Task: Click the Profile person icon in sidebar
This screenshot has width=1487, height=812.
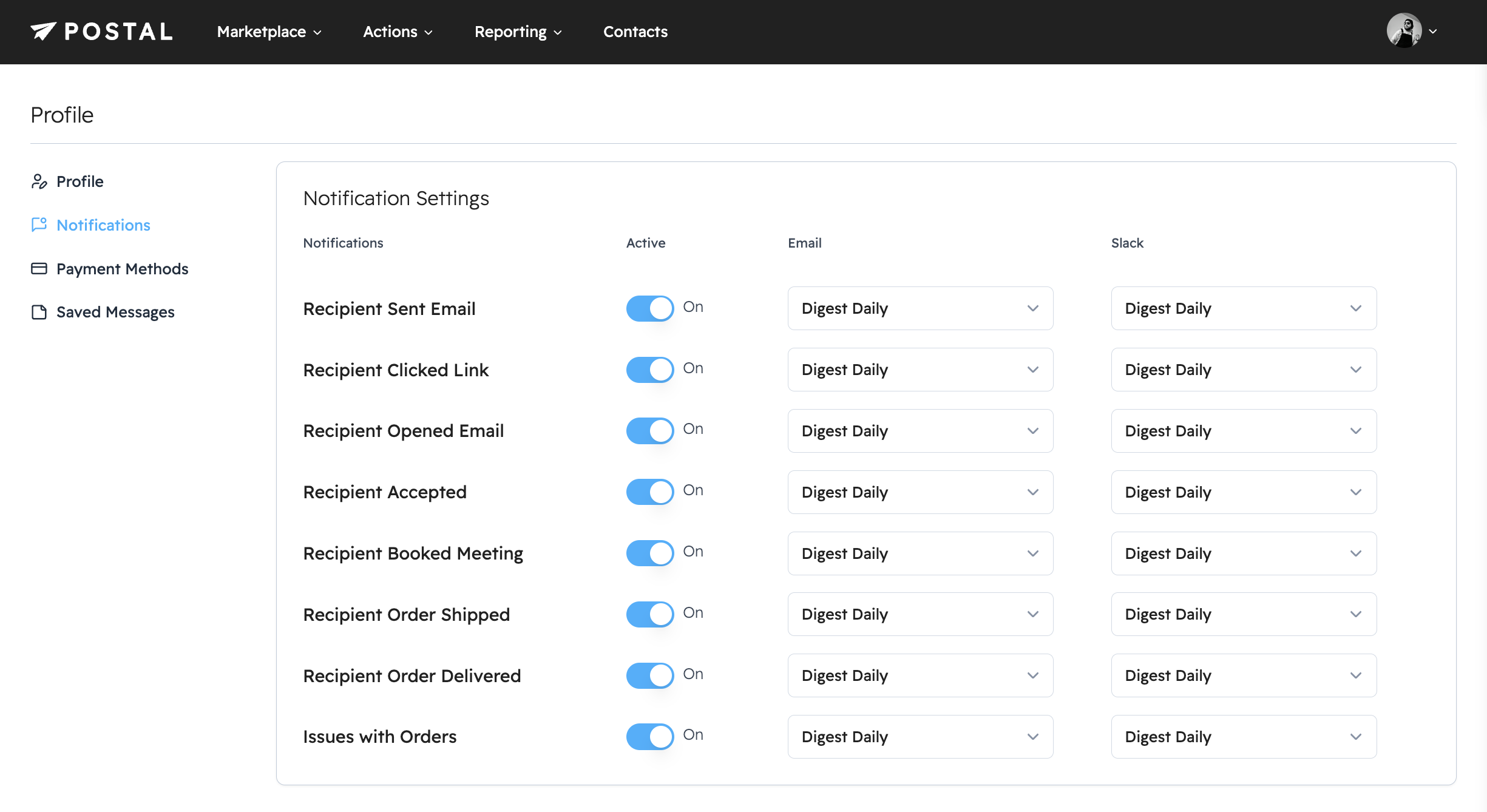Action: click(39, 181)
